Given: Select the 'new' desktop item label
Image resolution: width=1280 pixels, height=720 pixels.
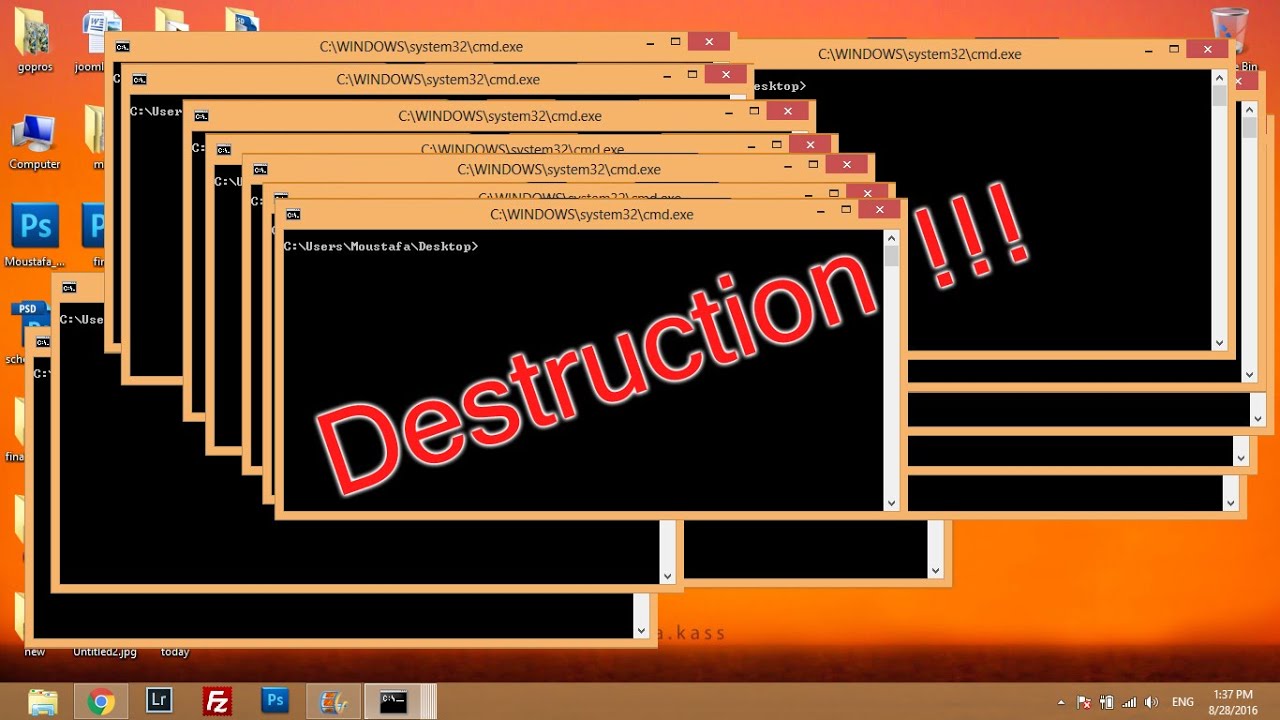Looking at the screenshot, I should pyautogui.click(x=35, y=652).
